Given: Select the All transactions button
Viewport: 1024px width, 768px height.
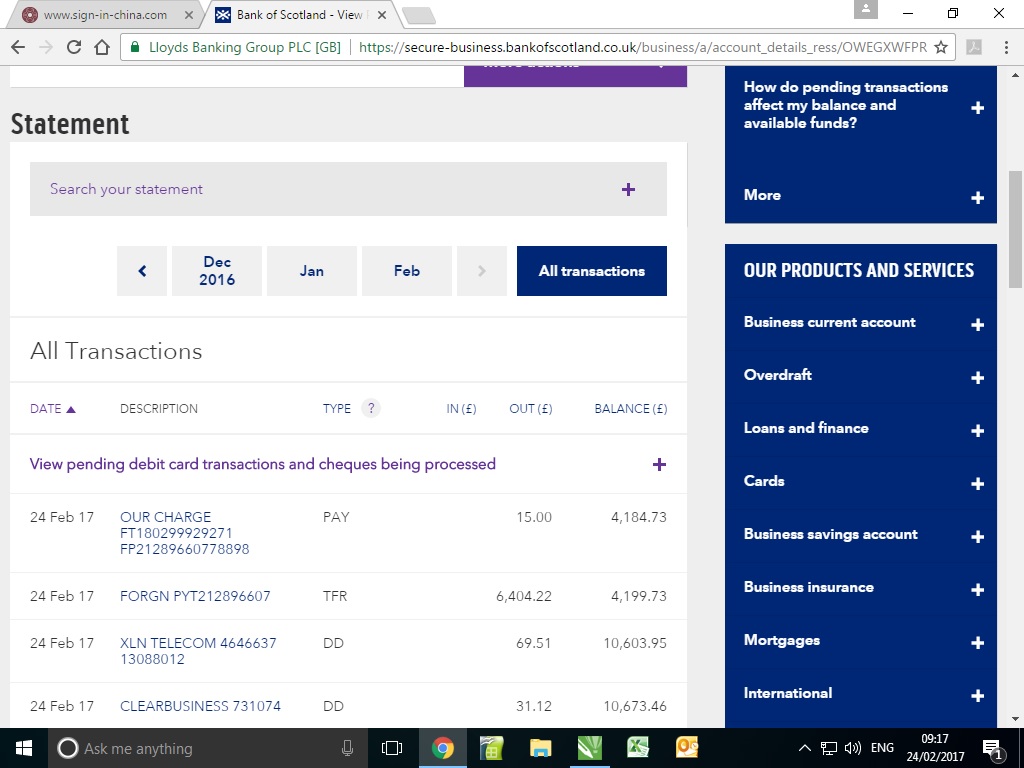Looking at the screenshot, I should tap(592, 271).
